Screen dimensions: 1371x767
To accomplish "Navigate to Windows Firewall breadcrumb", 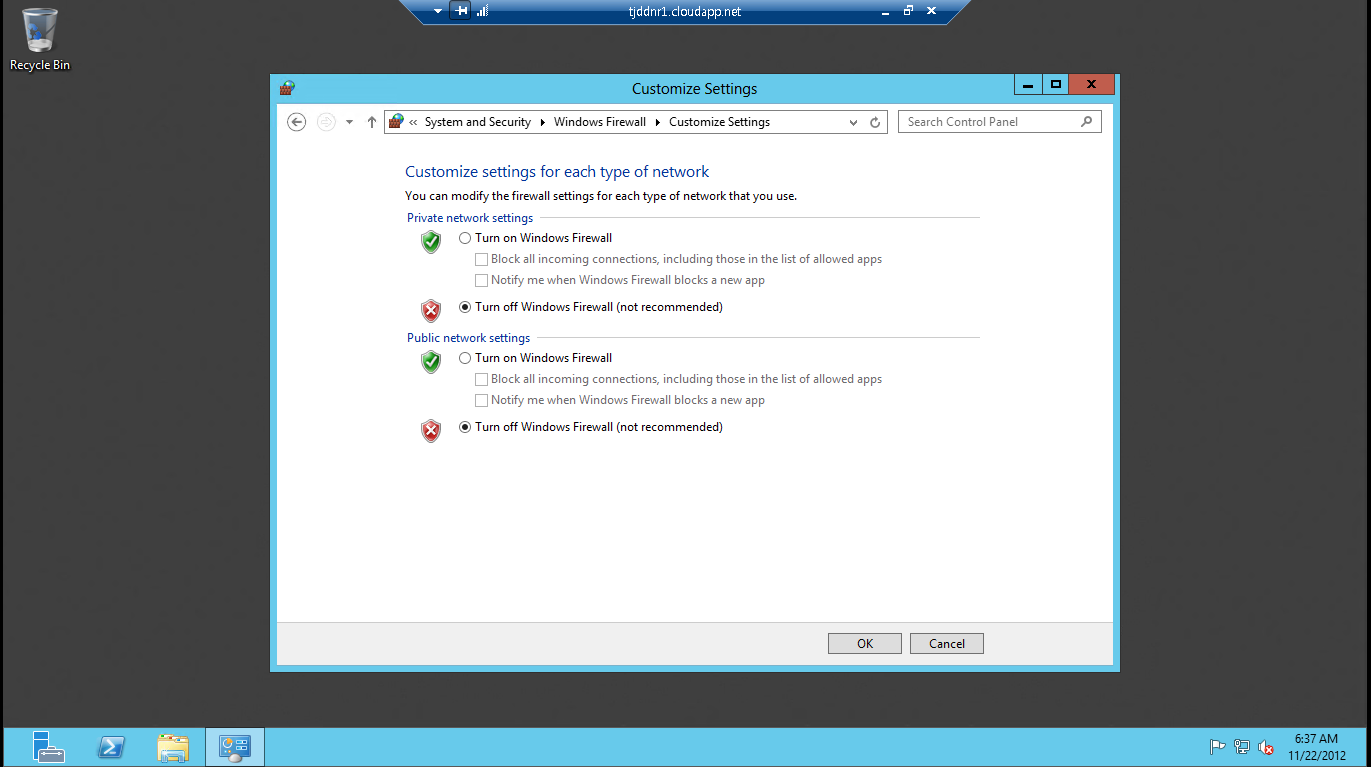I will coord(600,122).
